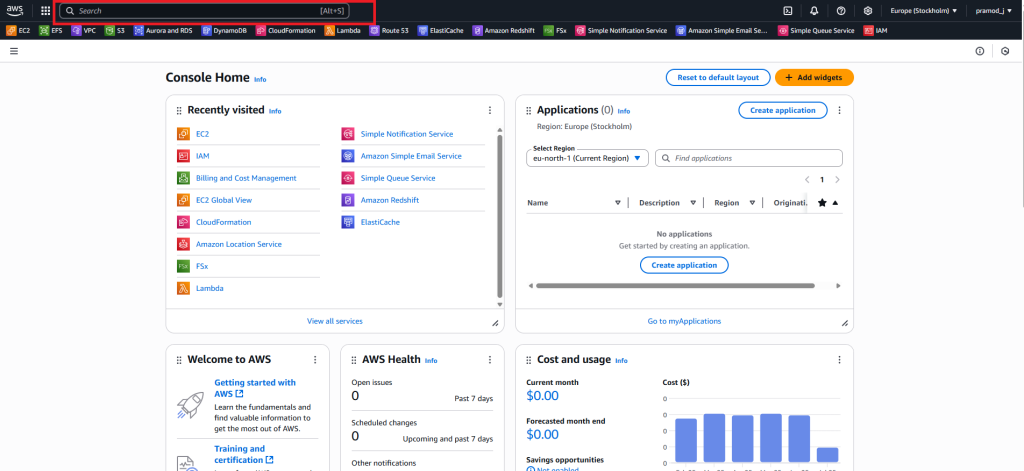Open Amazon Location Service in Recently visited

pos(238,244)
